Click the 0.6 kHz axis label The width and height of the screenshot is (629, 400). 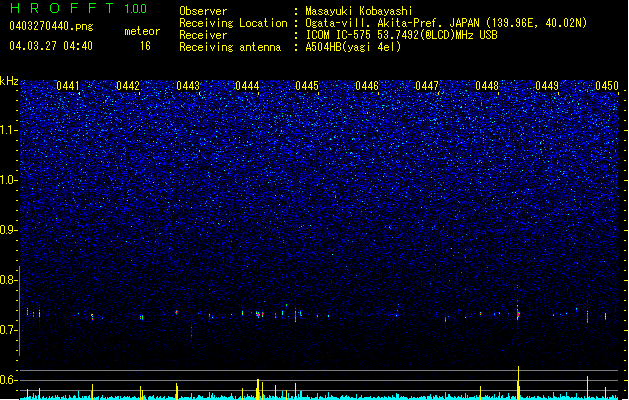9,380
